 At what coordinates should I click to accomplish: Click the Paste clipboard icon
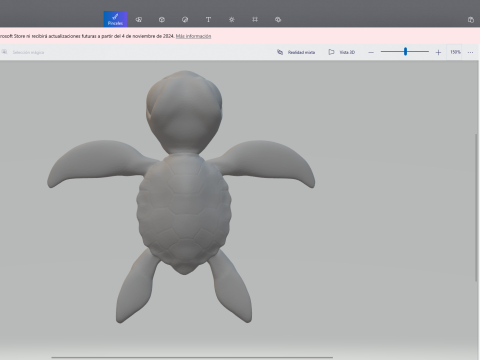471,20
